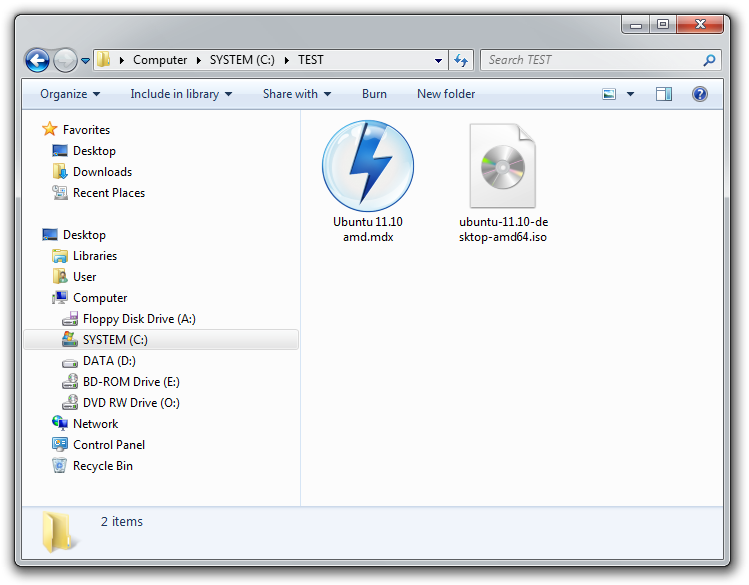Change view using the views icon
The image size is (749, 585).
point(609,94)
